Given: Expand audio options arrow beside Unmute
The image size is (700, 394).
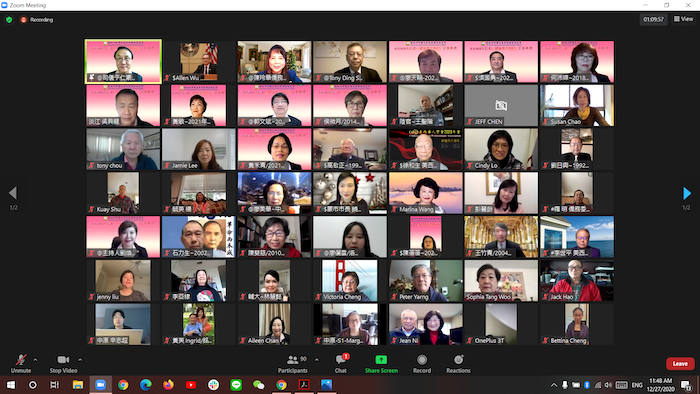Looking at the screenshot, I should click(x=35, y=360).
